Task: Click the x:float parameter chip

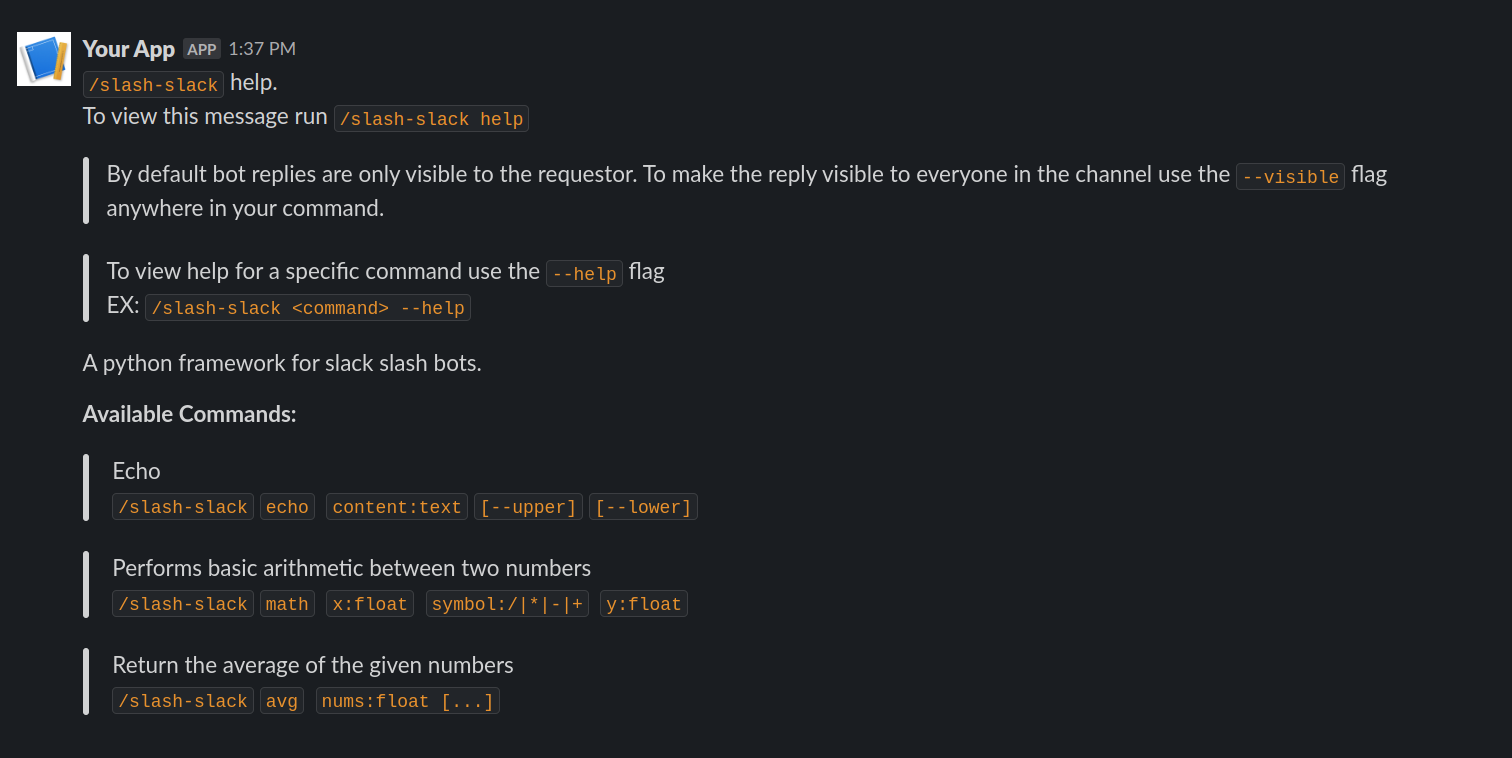Action: [x=370, y=604]
